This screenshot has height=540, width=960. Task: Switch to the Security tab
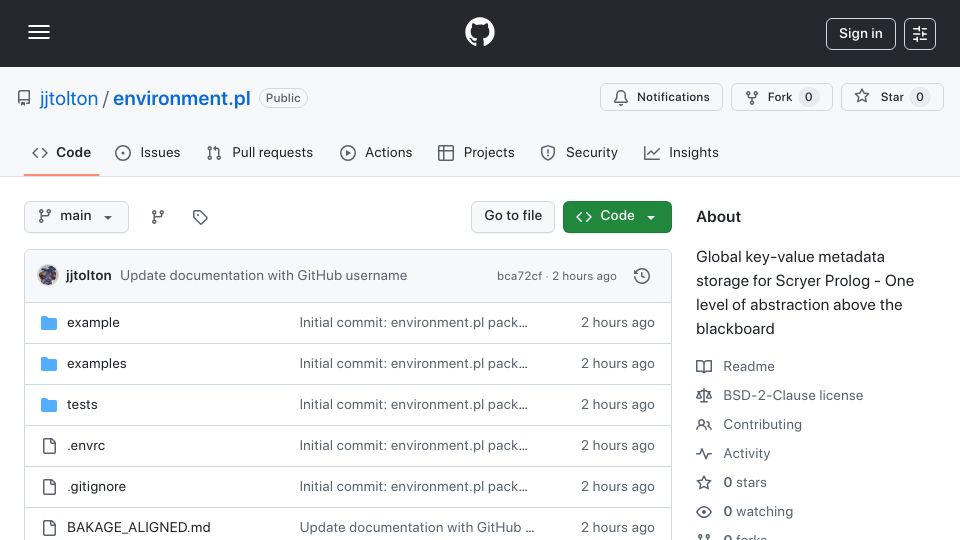coord(579,152)
